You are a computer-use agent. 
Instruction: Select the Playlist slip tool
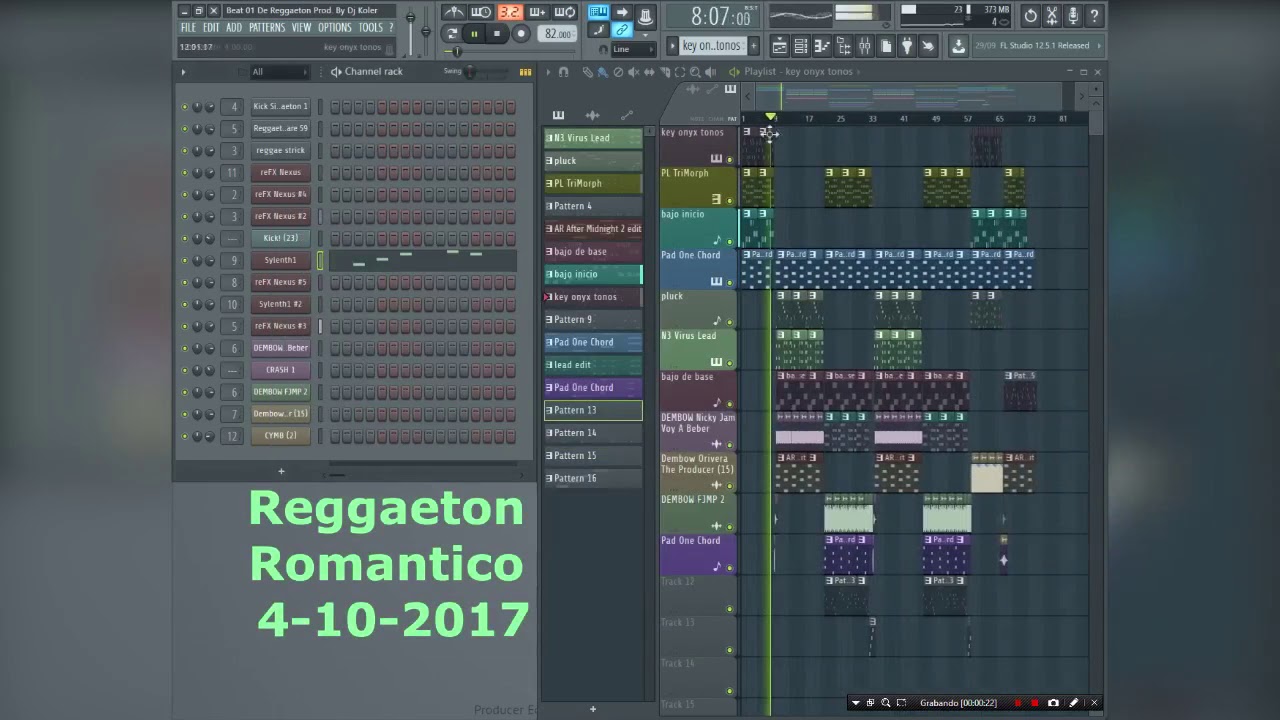coord(649,72)
